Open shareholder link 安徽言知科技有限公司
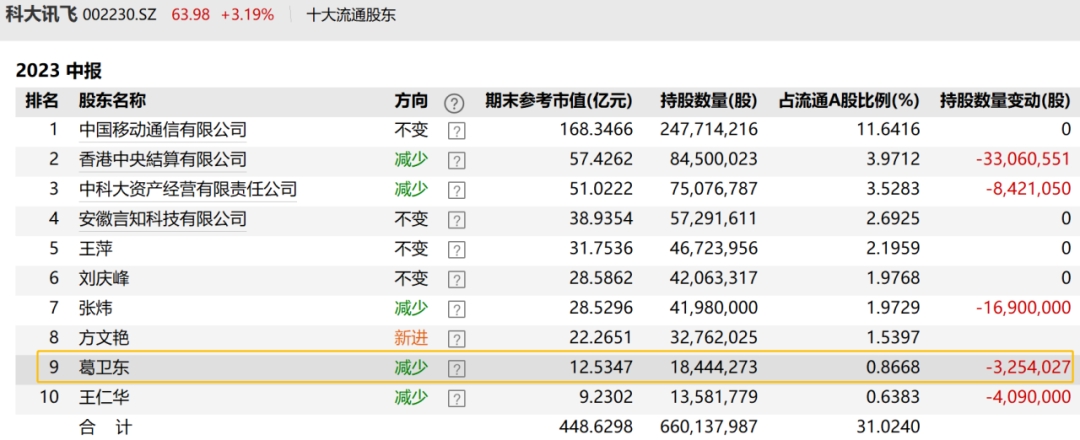This screenshot has height=440, width=1080. click(x=163, y=219)
